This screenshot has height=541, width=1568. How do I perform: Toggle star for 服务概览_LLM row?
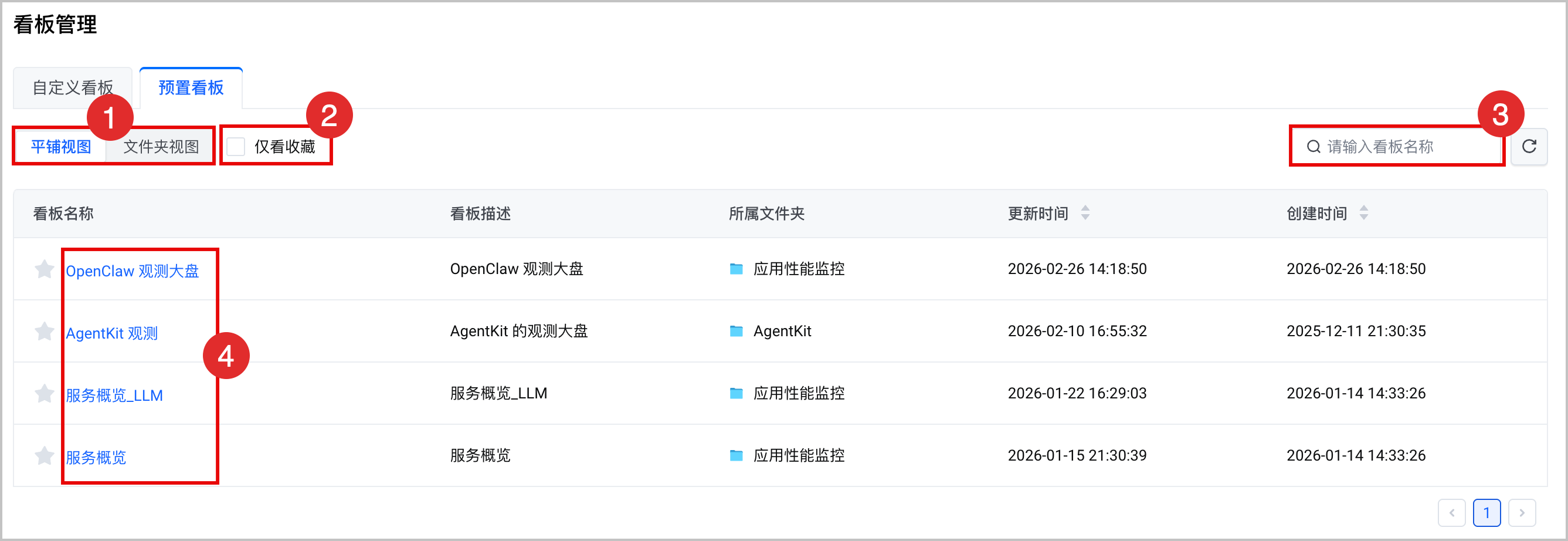click(x=45, y=393)
